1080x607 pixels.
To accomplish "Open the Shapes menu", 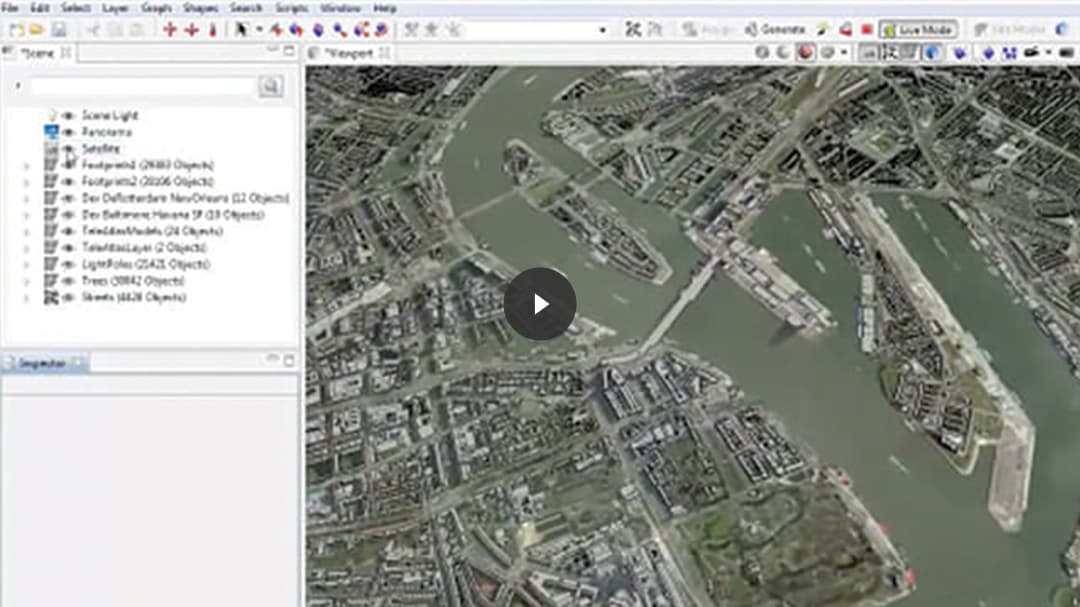I will click(x=200, y=8).
